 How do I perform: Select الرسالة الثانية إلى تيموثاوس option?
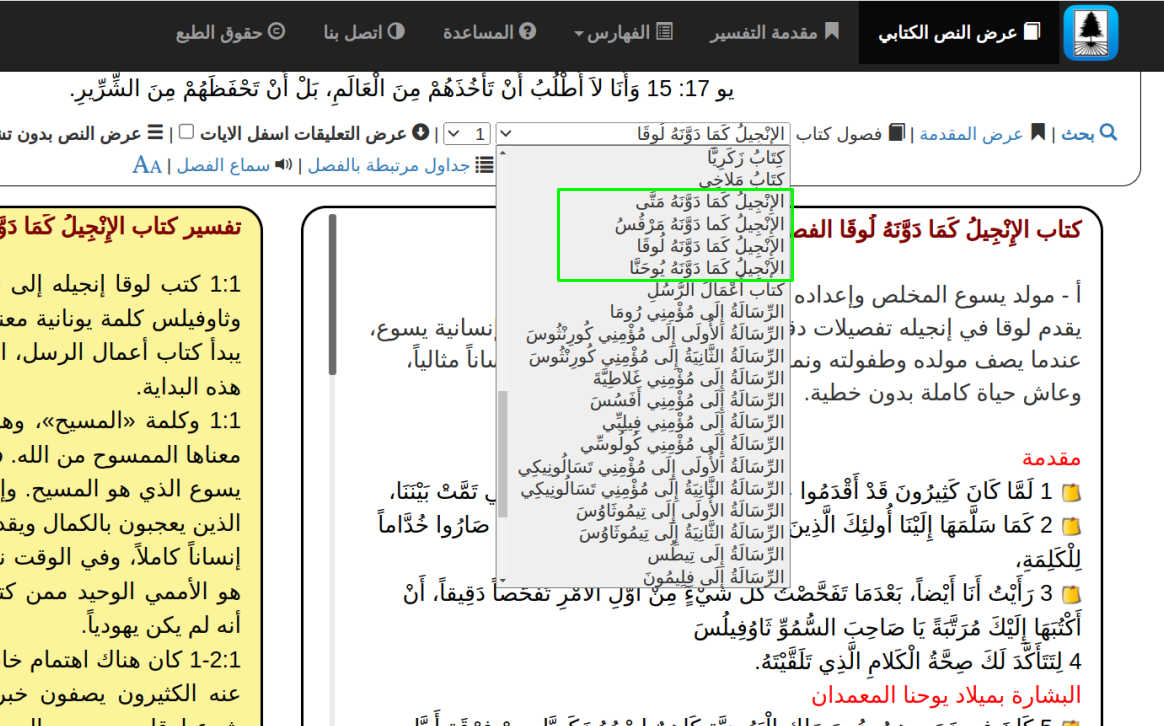681,533
